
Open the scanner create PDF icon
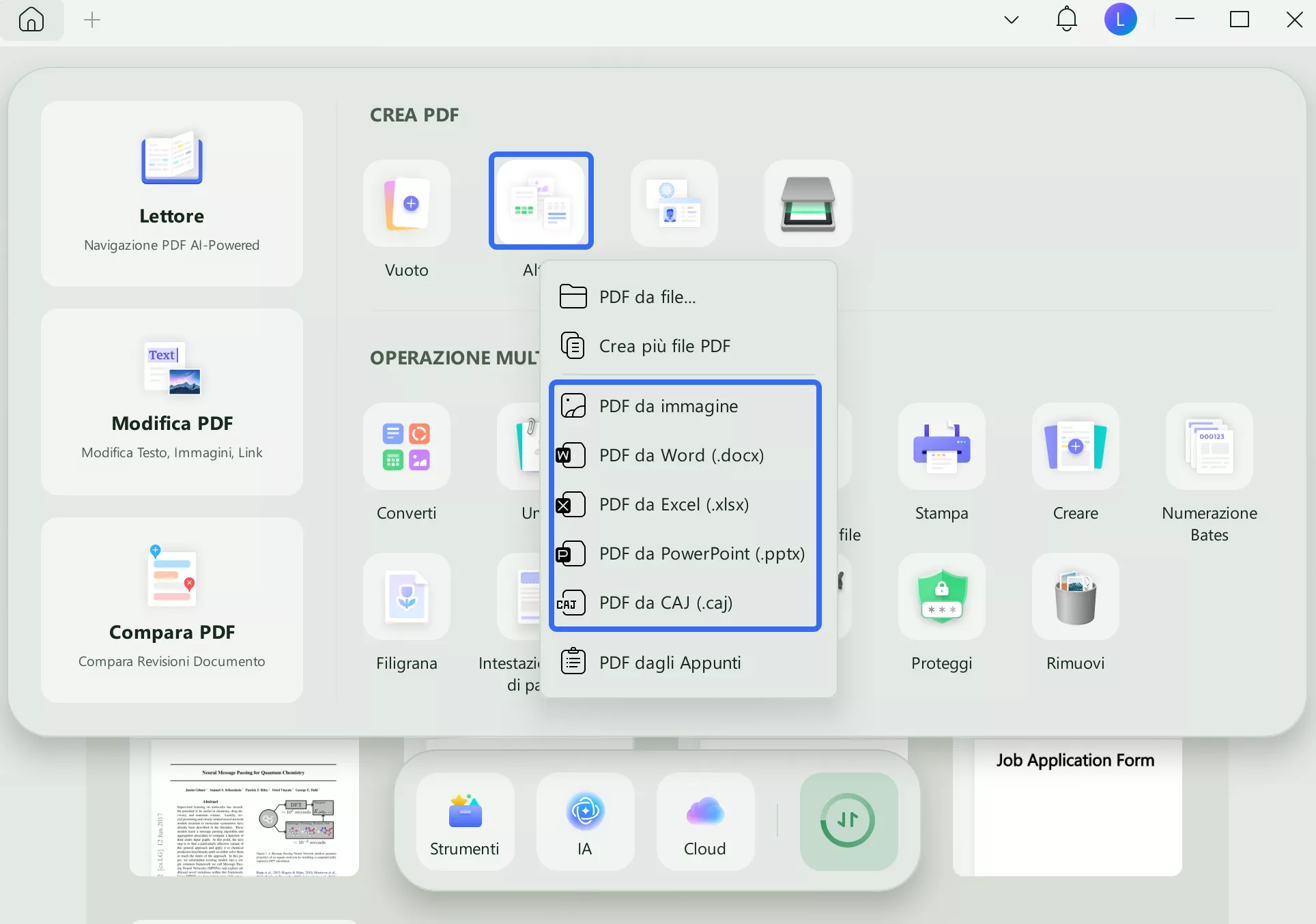coord(807,203)
